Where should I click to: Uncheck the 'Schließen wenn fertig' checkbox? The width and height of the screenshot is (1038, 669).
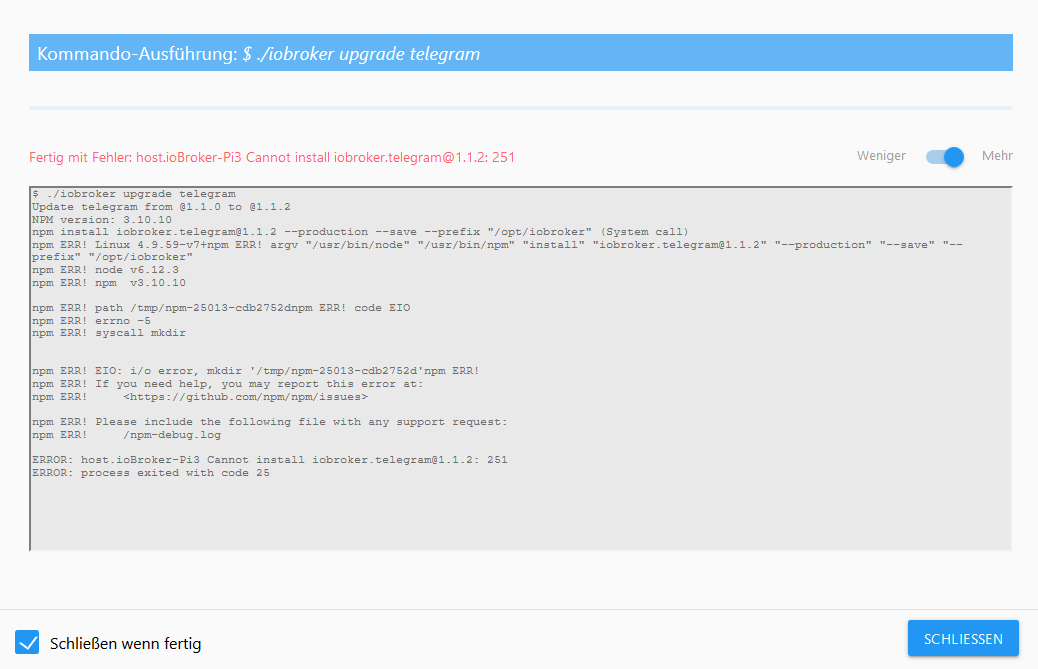(x=27, y=643)
